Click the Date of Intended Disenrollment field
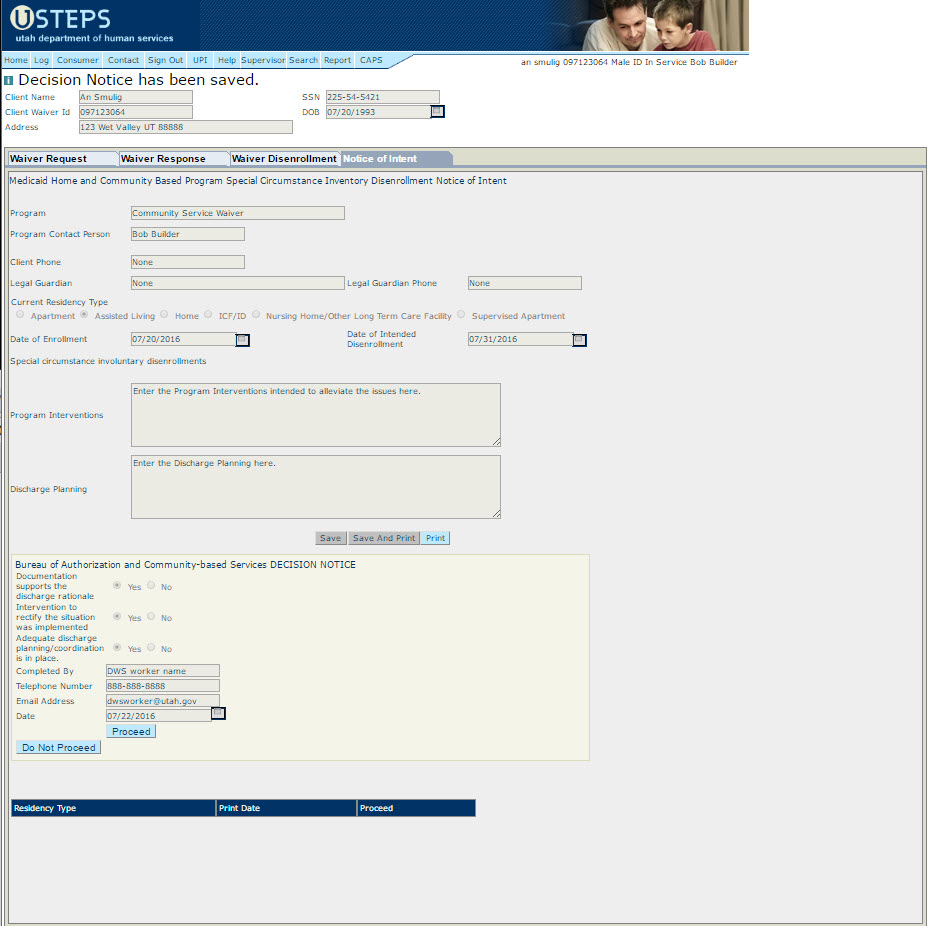 click(x=520, y=339)
